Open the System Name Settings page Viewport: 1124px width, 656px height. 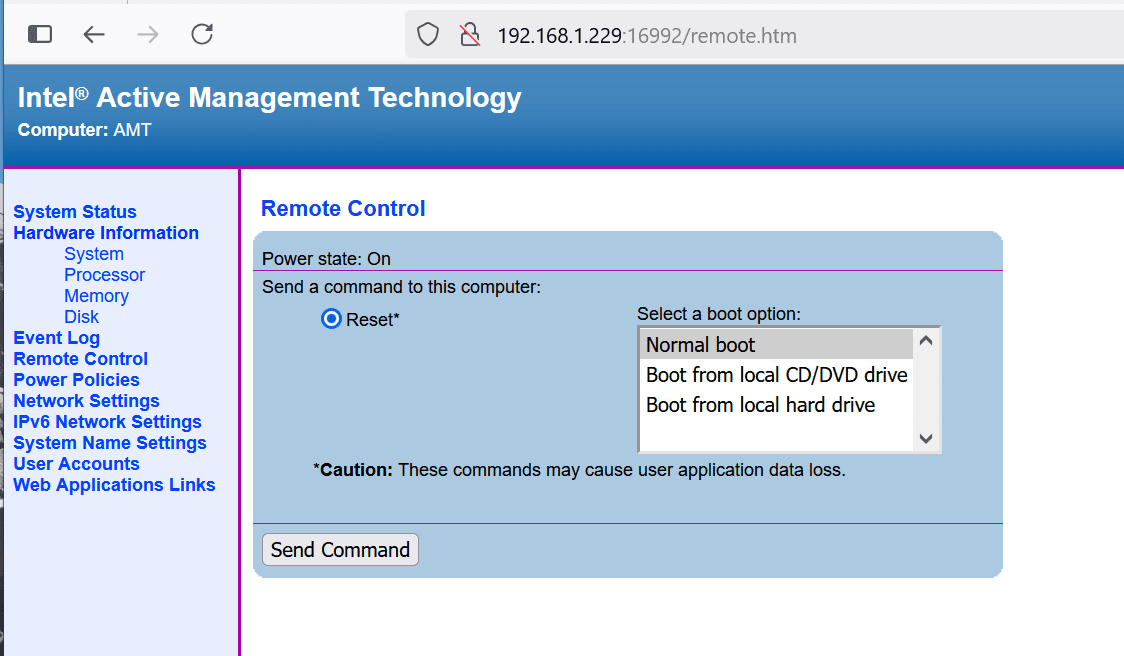pyautogui.click(x=110, y=442)
